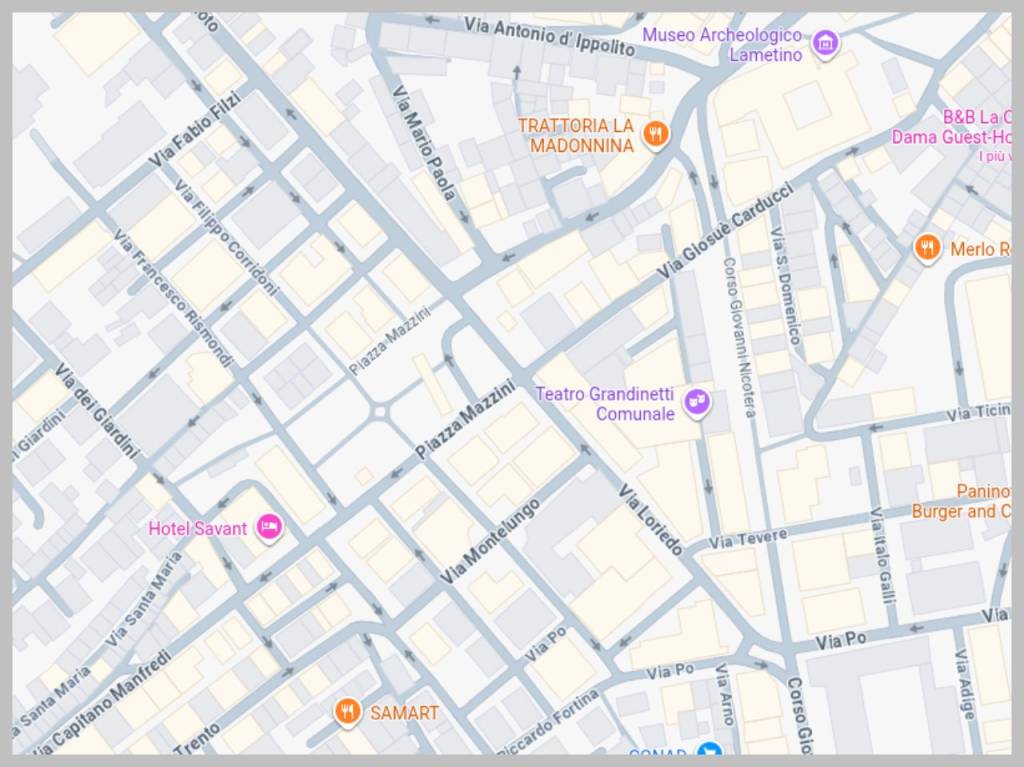
Task: Click the Museo Archeologico Lametino museum pin
Action: point(825,44)
